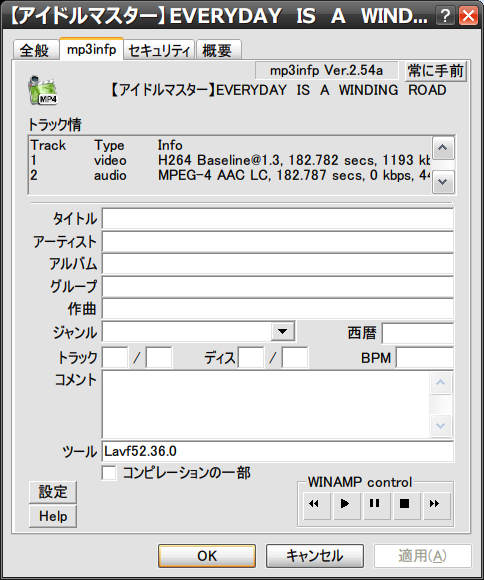The height and width of the screenshot is (580, 484).
Task: Click into the アーティスト input field
Action: 278,242
